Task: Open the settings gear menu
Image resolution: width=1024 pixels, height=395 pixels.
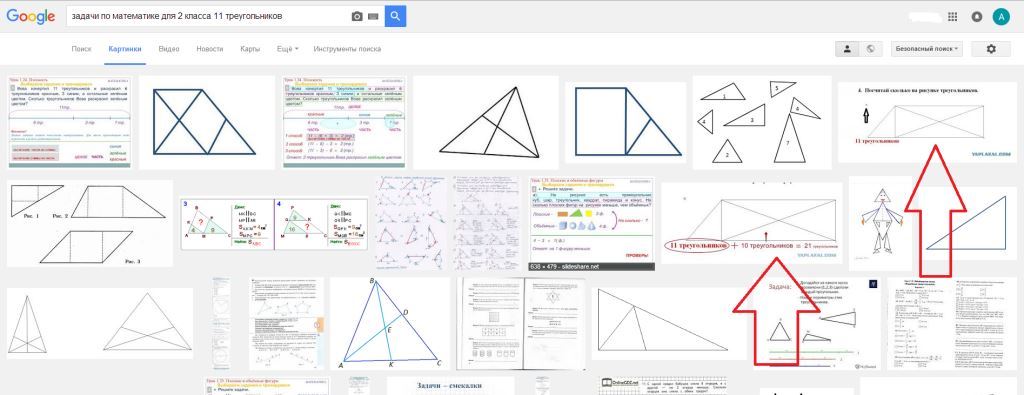Action: [991, 49]
